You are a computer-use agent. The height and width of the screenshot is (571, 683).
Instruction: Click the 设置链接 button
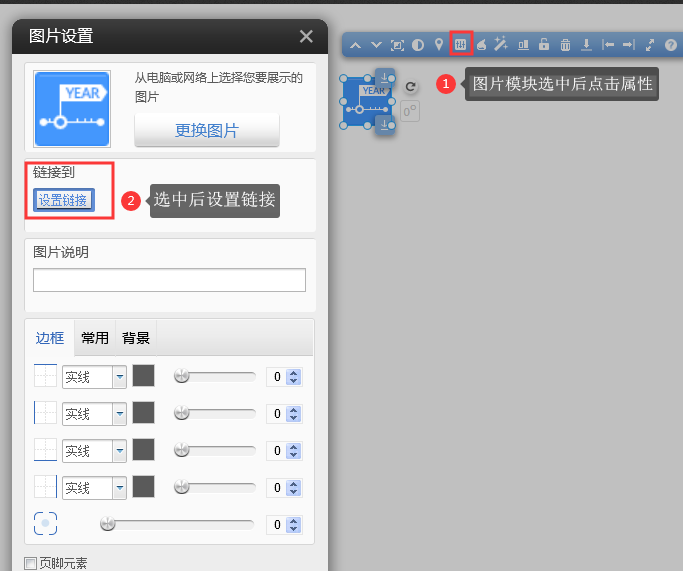point(63,200)
